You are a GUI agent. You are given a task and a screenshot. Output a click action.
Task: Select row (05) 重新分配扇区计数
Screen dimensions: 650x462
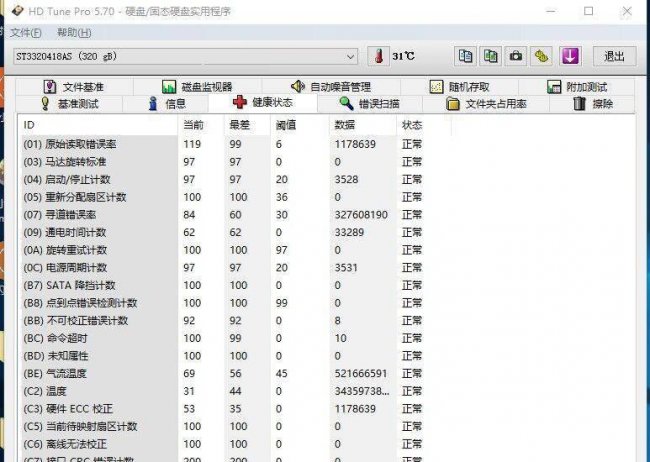coord(223,197)
